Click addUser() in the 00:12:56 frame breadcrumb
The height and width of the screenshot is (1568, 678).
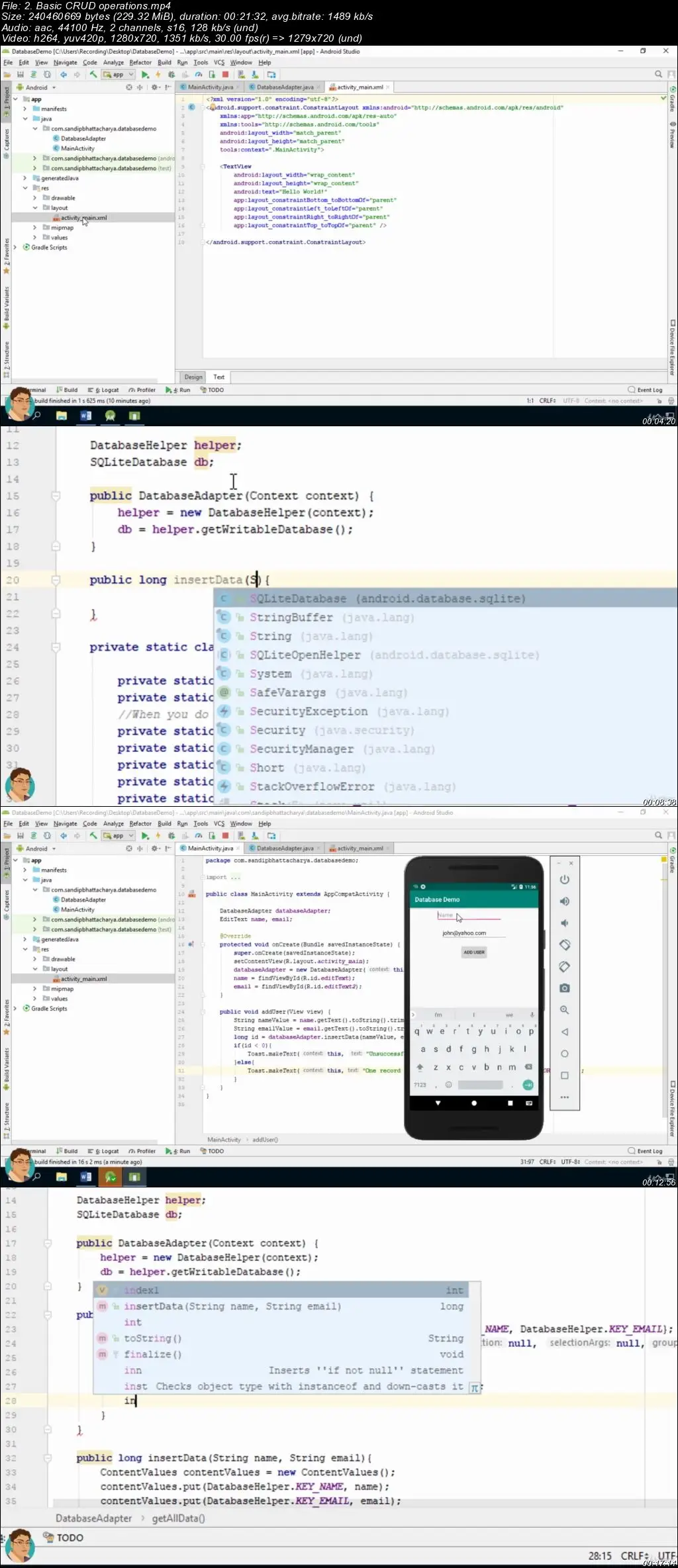[x=265, y=1140]
